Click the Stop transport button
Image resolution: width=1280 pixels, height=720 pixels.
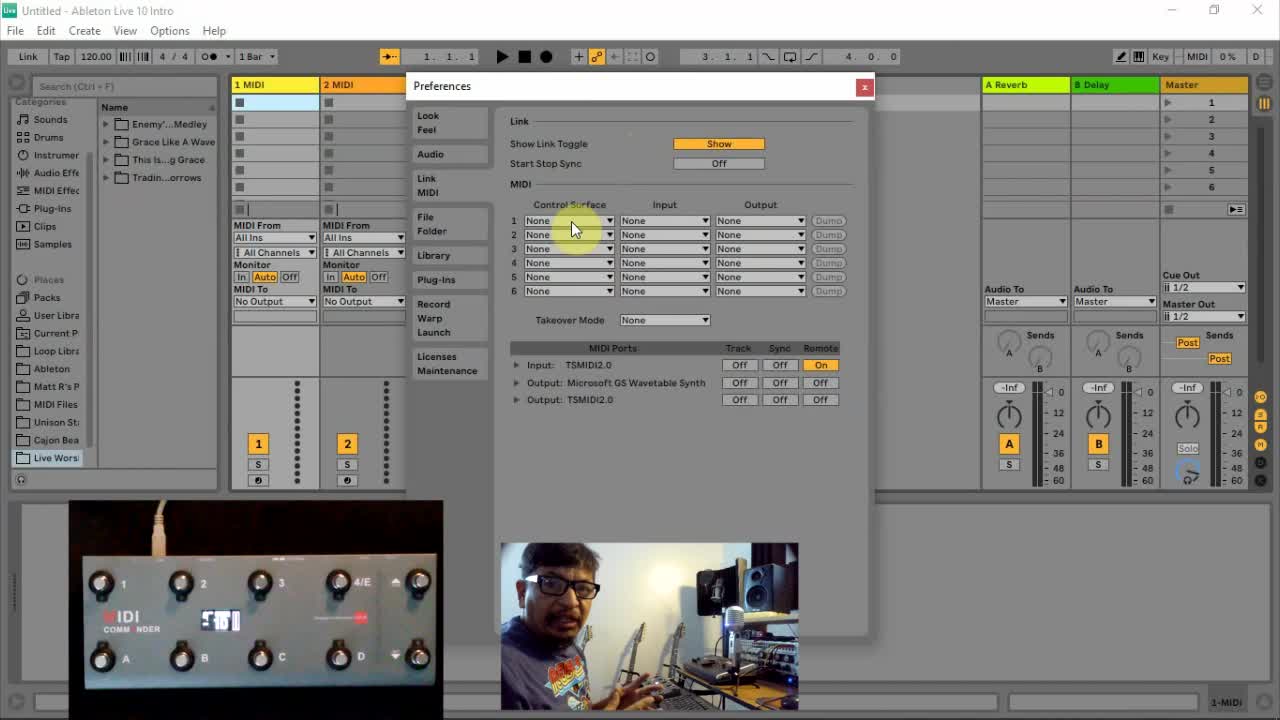(x=524, y=57)
